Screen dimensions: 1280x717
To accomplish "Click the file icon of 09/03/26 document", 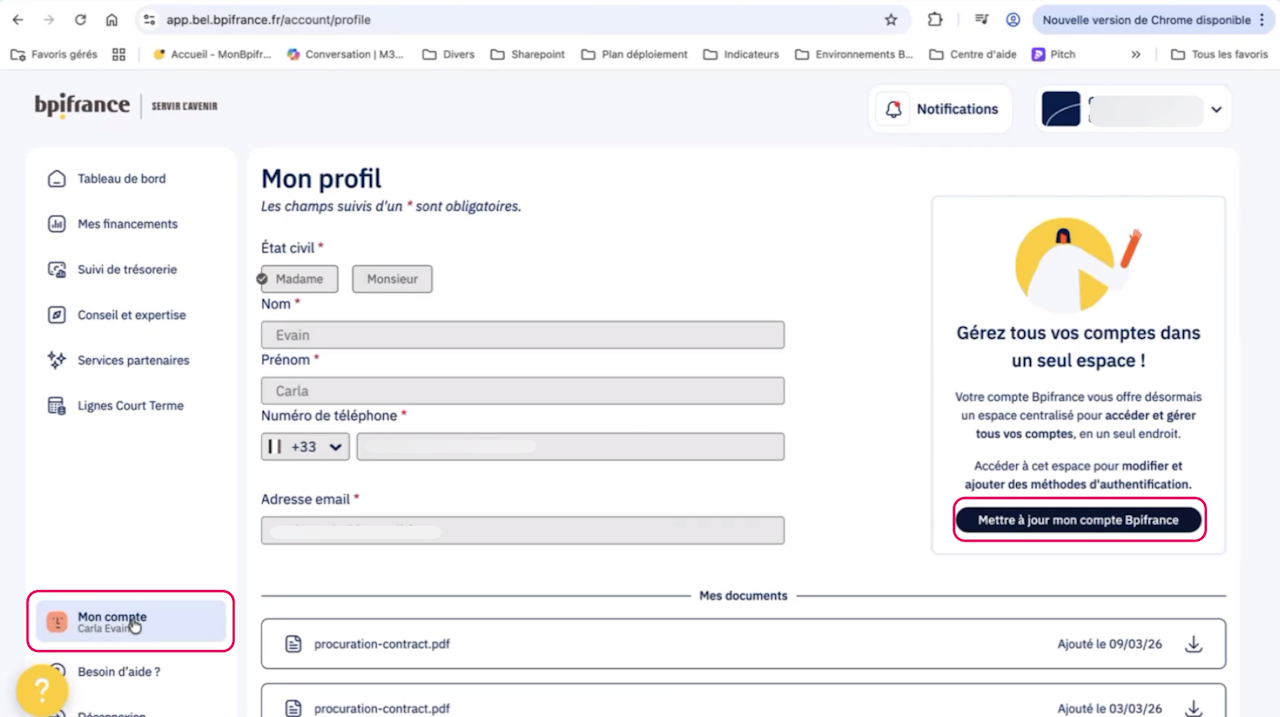I will click(x=293, y=645).
